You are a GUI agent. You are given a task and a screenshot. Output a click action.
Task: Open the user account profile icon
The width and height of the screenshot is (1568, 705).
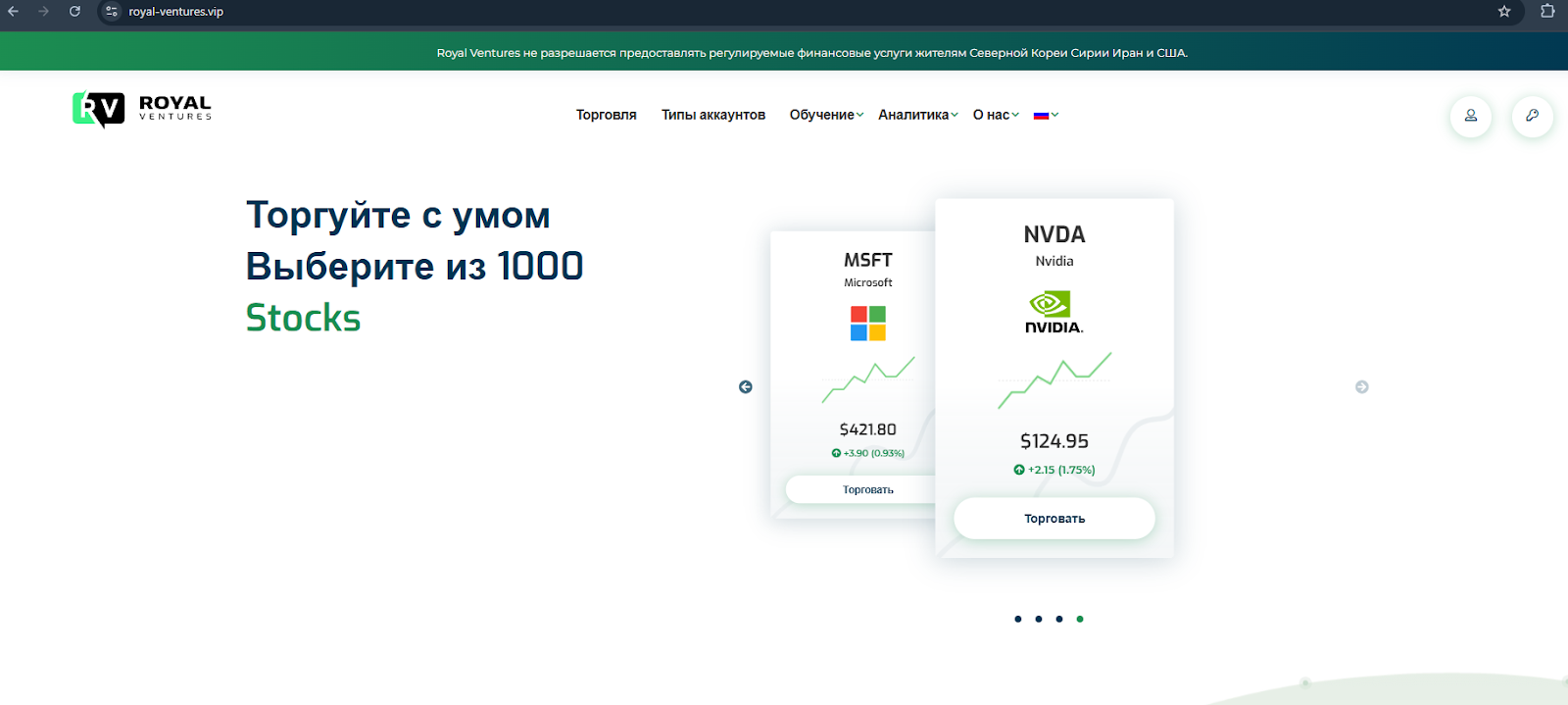pyautogui.click(x=1471, y=116)
